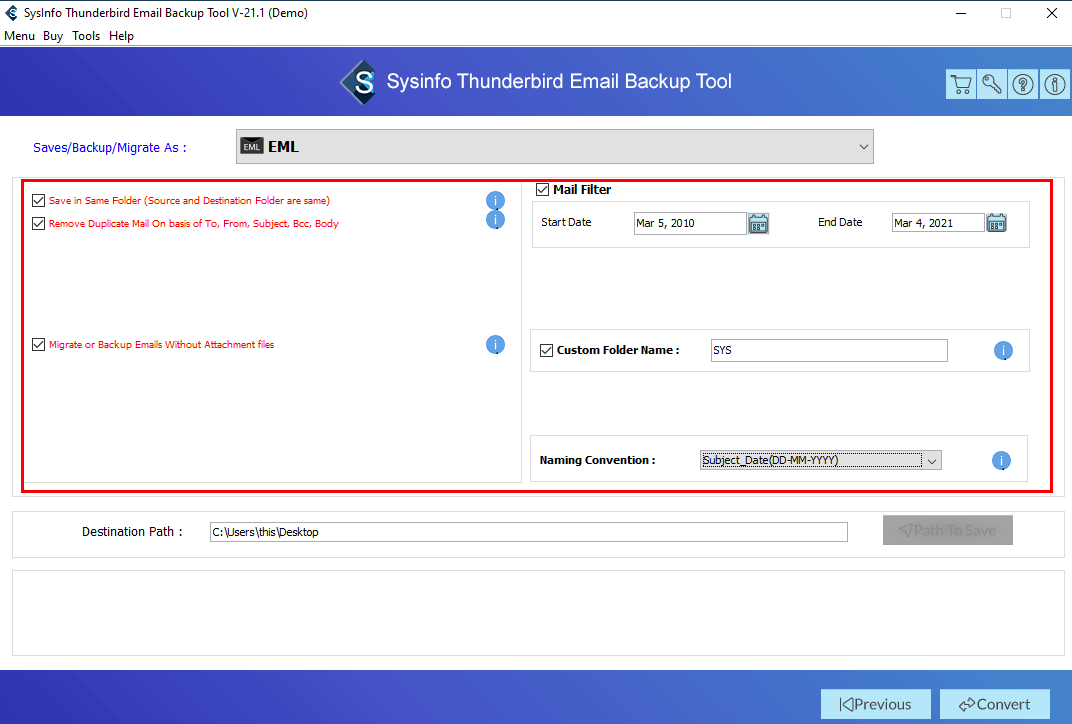Open the Tools menu
The width and height of the screenshot is (1072, 724).
[x=86, y=36]
